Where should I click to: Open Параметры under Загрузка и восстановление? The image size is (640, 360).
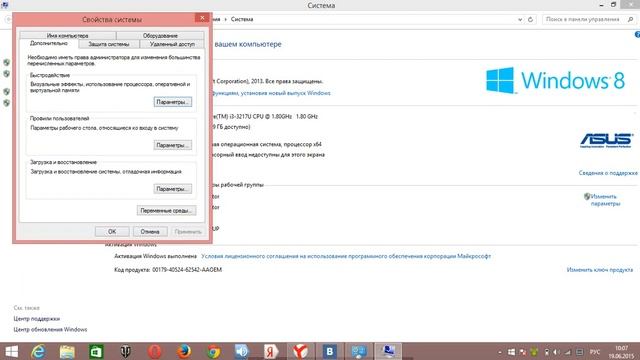pyautogui.click(x=173, y=189)
